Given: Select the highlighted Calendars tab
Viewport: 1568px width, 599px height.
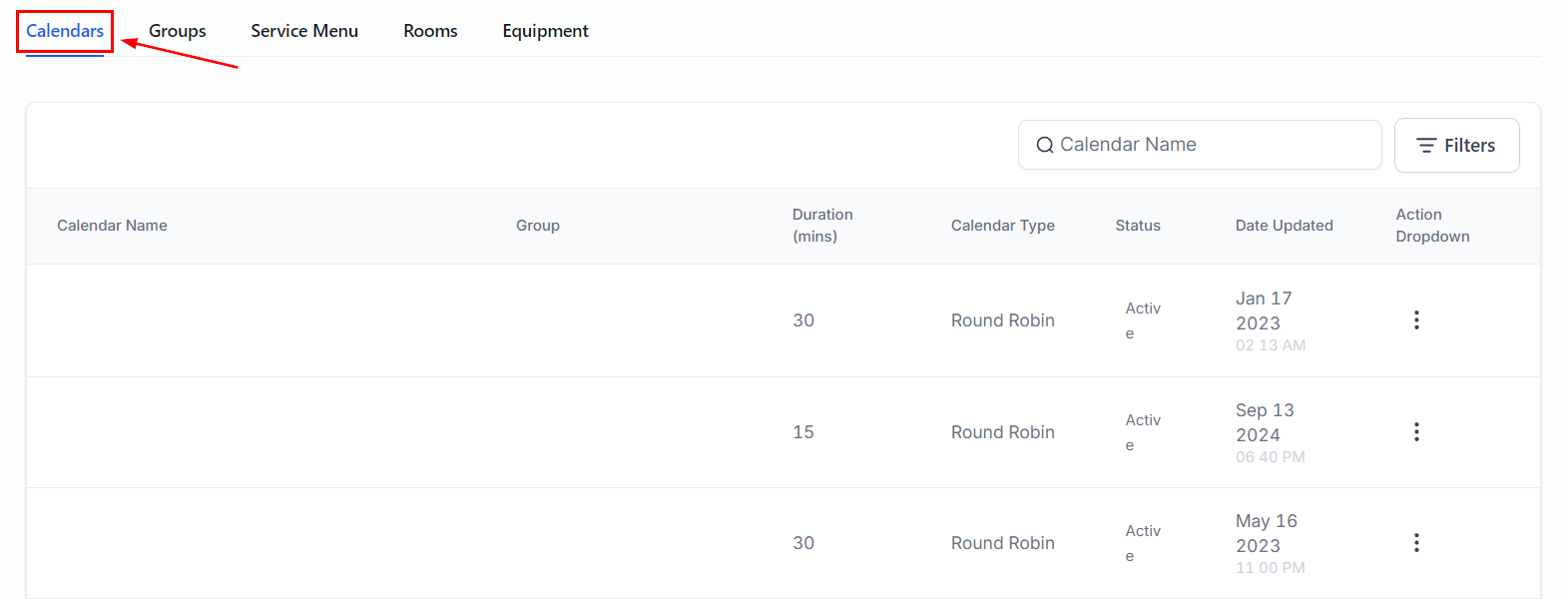Looking at the screenshot, I should [x=65, y=31].
